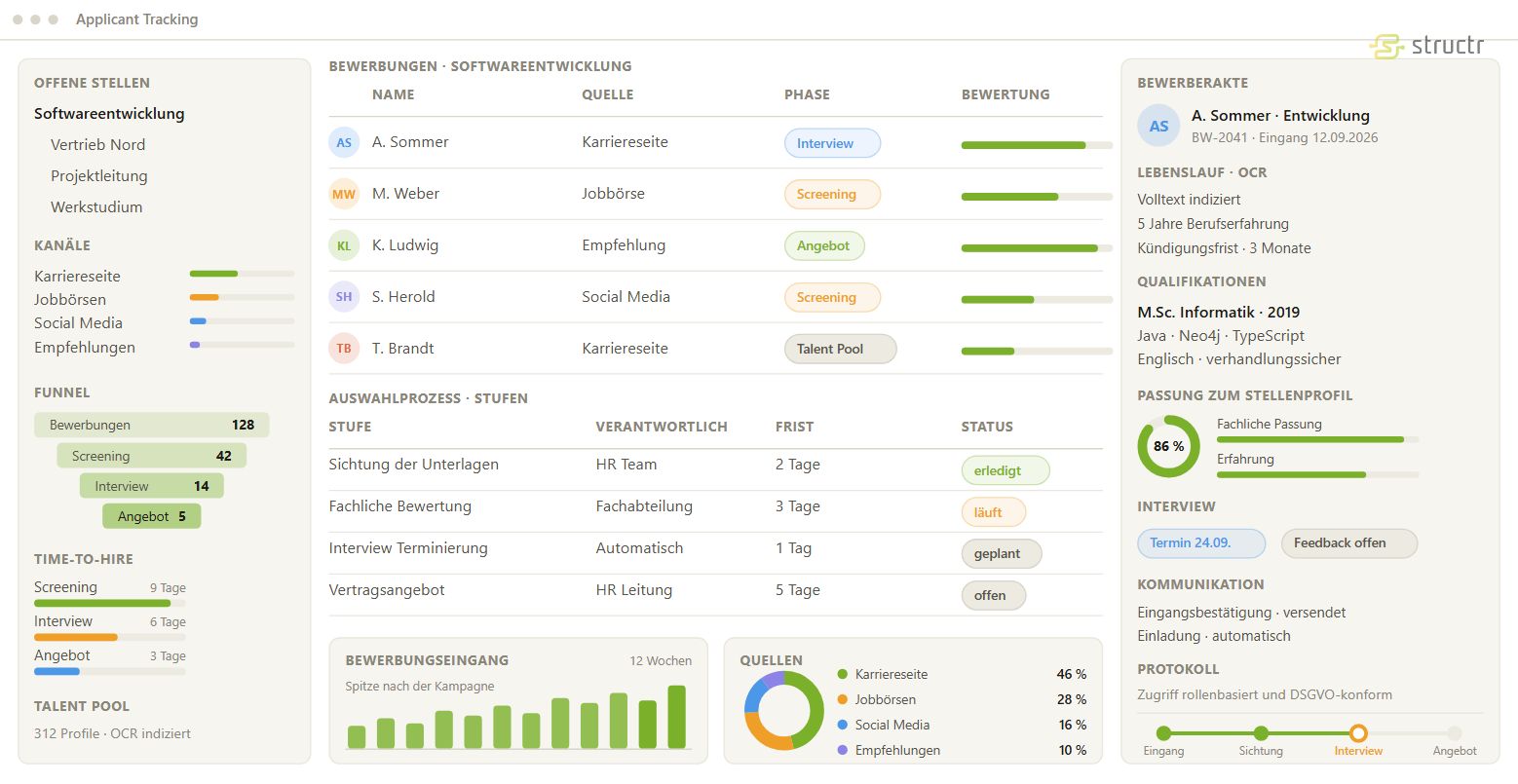Click the erledigt status badge
1518x784 pixels.
point(1006,470)
